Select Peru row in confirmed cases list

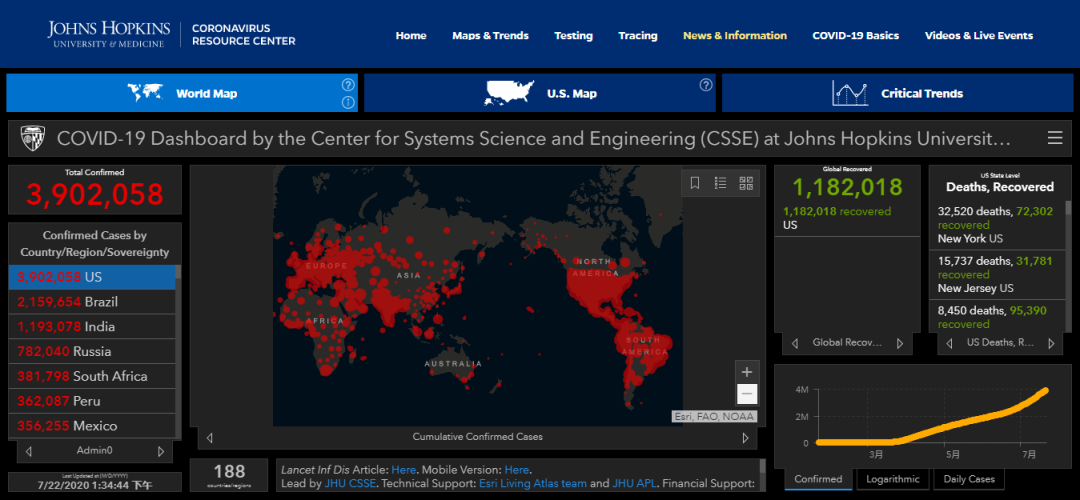[x=92, y=401]
